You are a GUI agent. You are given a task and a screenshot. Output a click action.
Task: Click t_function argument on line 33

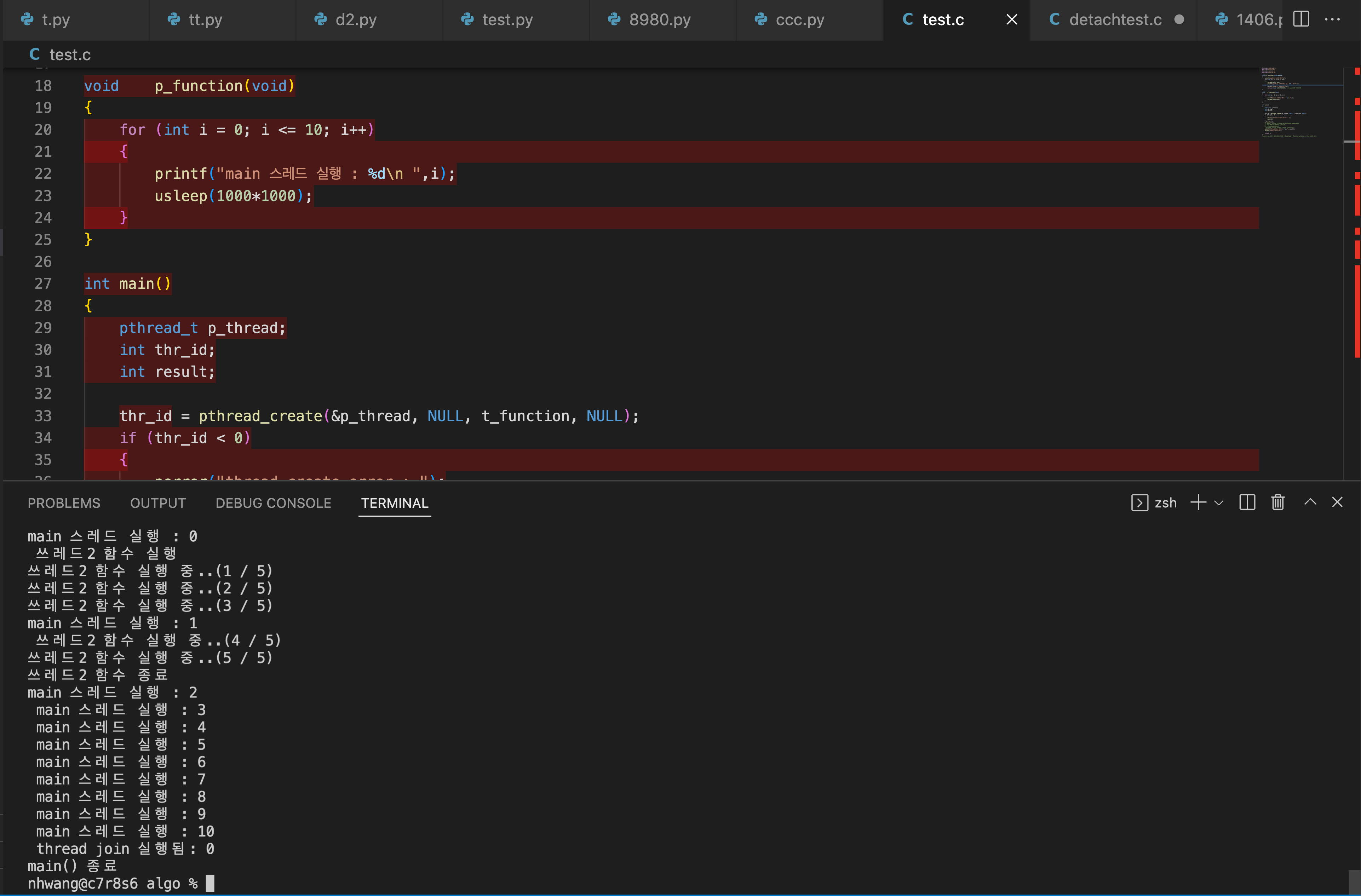point(526,416)
